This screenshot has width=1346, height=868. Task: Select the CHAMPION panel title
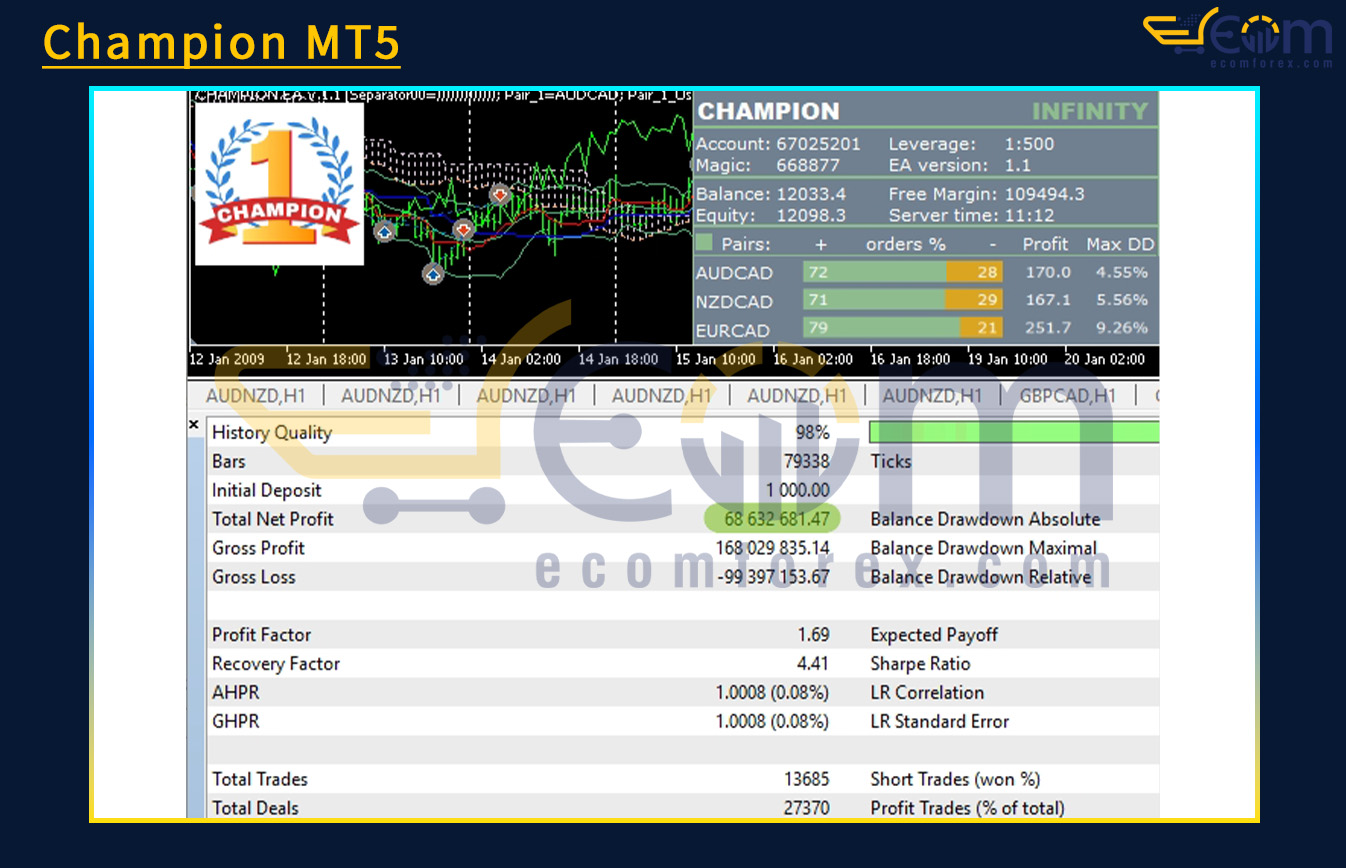768,111
